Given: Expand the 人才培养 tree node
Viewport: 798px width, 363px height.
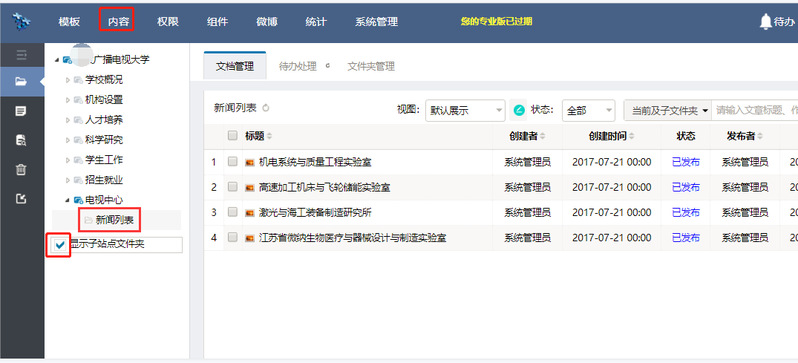Looking at the screenshot, I should pyautogui.click(x=68, y=120).
